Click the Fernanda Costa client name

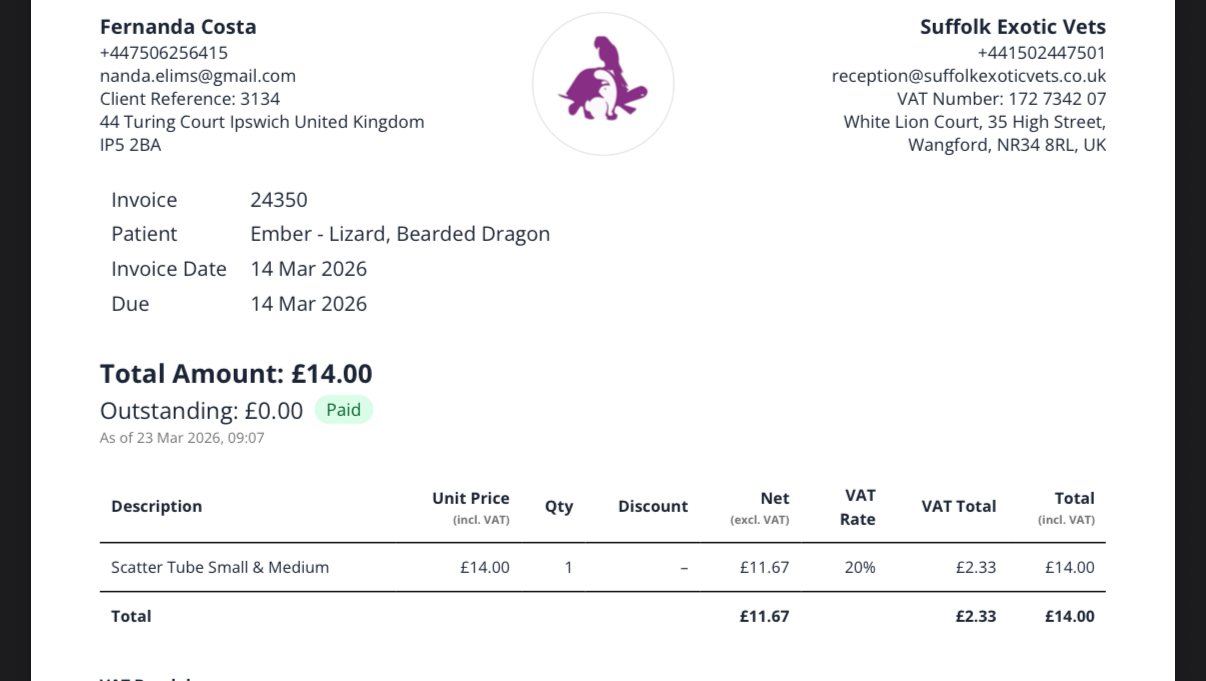pyautogui.click(x=178, y=27)
